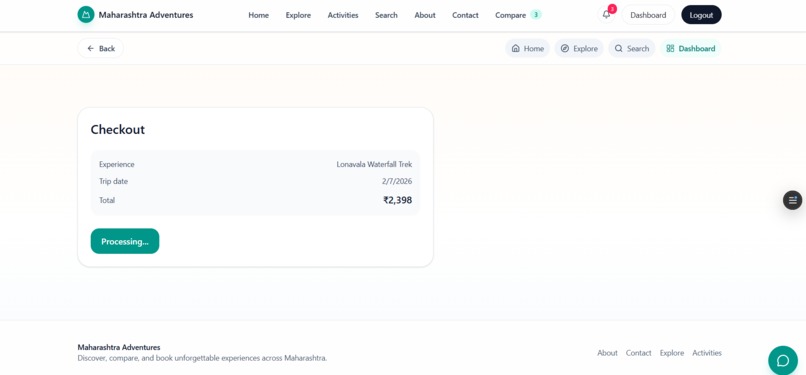This screenshot has width=806, height=375.
Task: Click the total amount ₹2,398
Action: 397,200
